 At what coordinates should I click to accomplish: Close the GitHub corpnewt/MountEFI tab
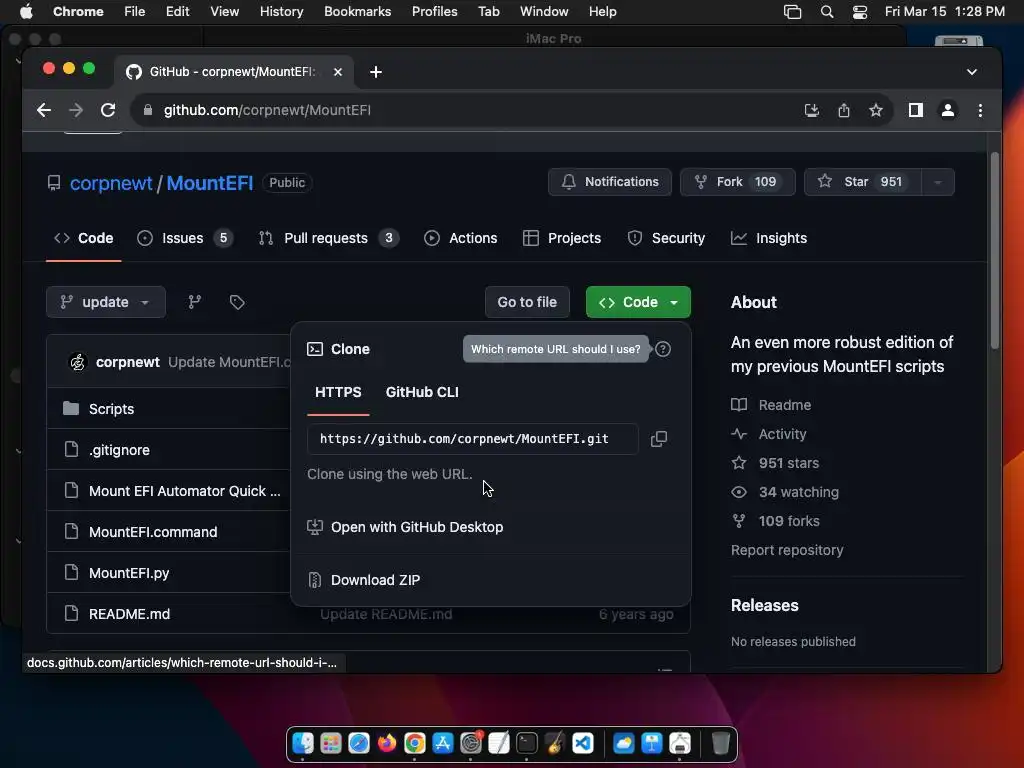point(338,72)
